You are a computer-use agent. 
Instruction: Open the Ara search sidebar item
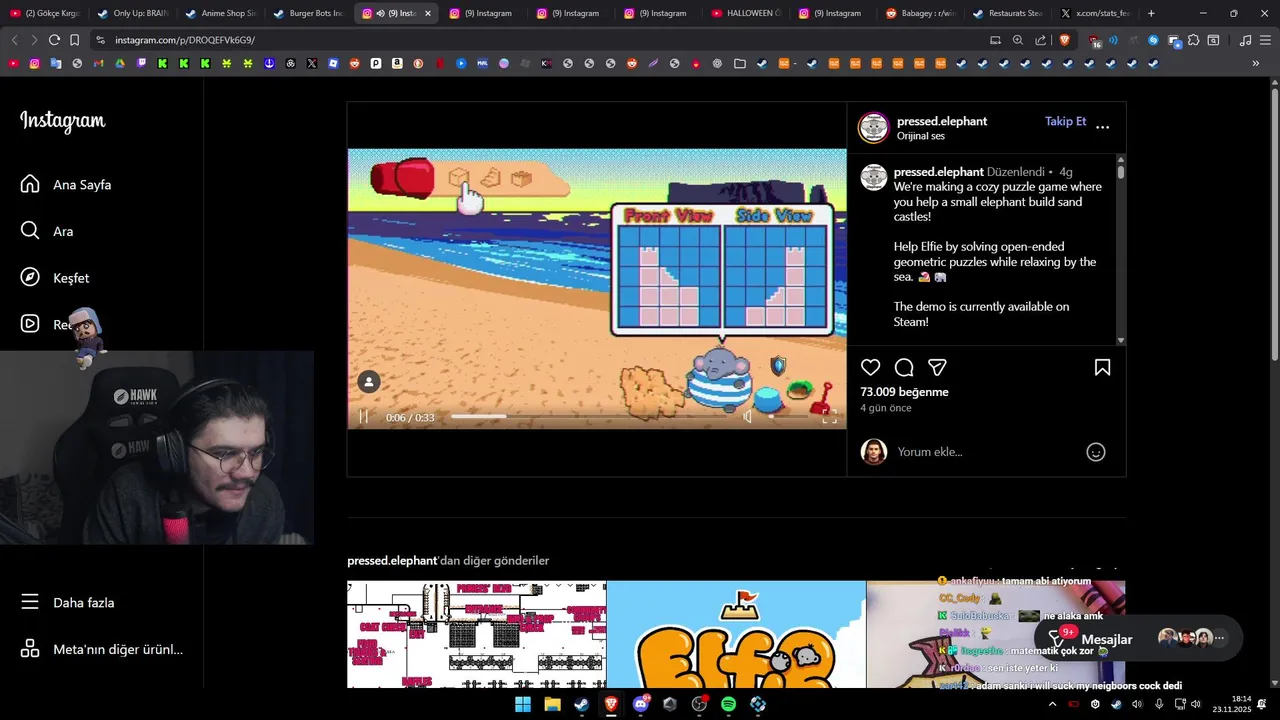coord(30,231)
